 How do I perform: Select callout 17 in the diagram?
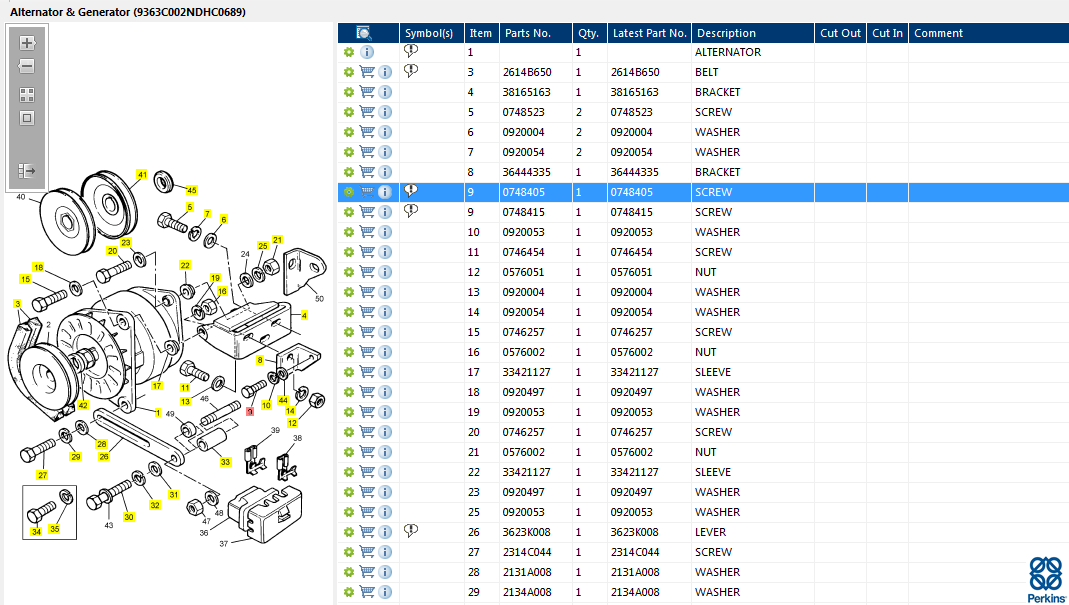click(157, 385)
